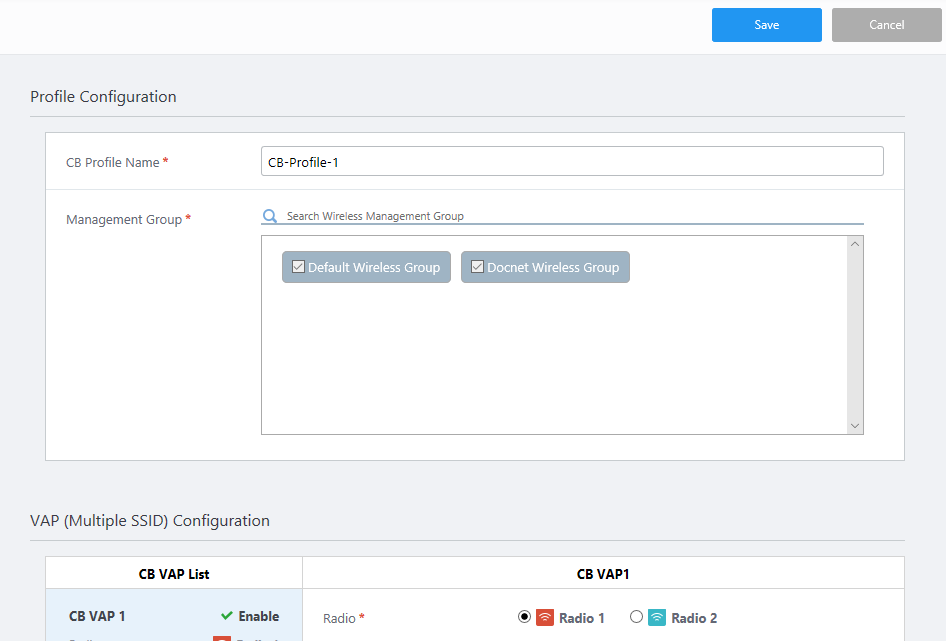The image size is (946, 641).
Task: Choose the Radio 2 radio button
Action: pyautogui.click(x=636, y=617)
